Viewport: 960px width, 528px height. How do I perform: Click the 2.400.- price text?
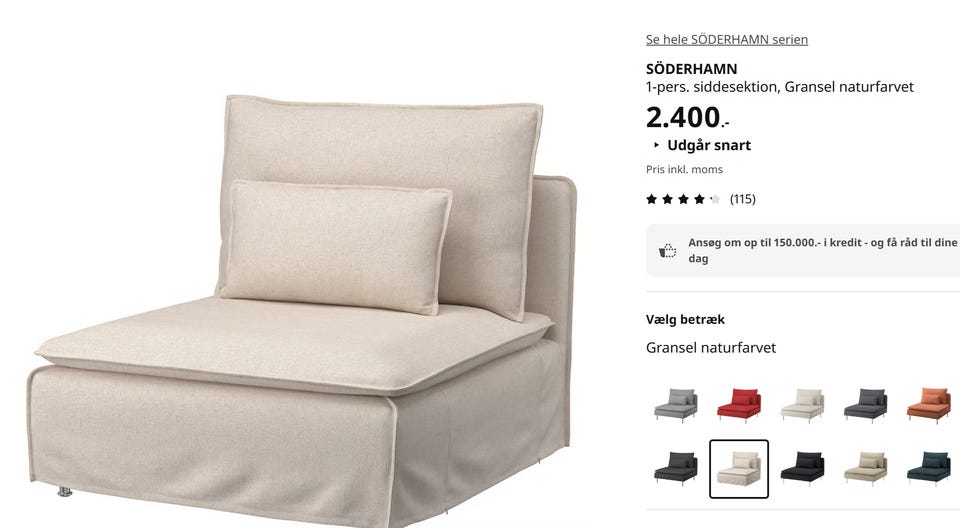coord(688,117)
